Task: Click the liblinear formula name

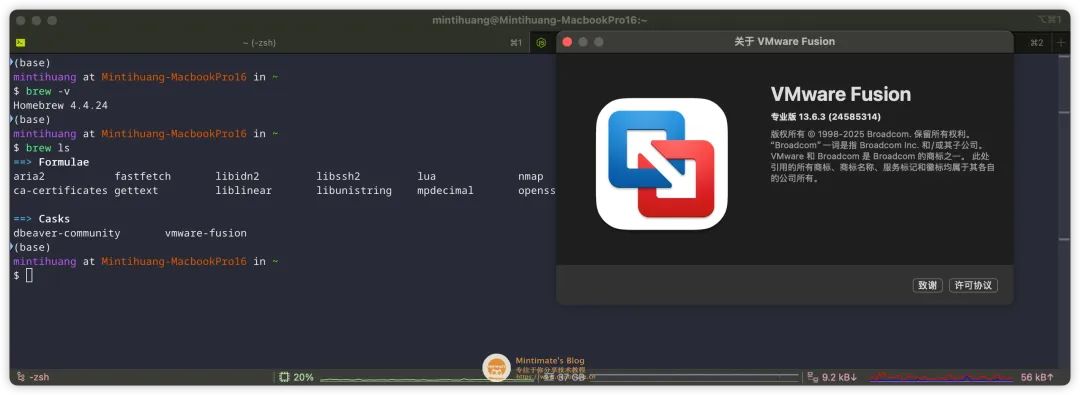Action: point(244,190)
